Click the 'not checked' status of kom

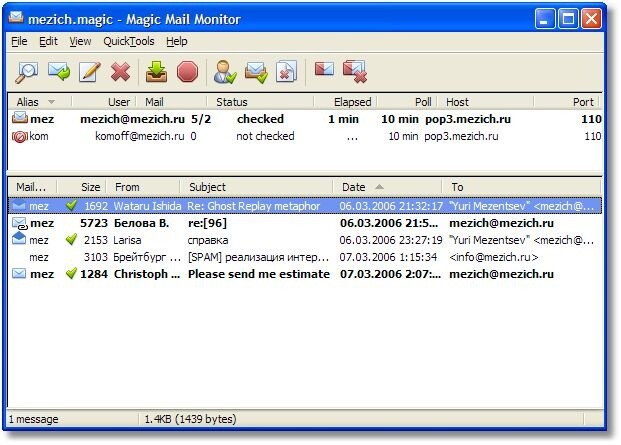(x=265, y=136)
